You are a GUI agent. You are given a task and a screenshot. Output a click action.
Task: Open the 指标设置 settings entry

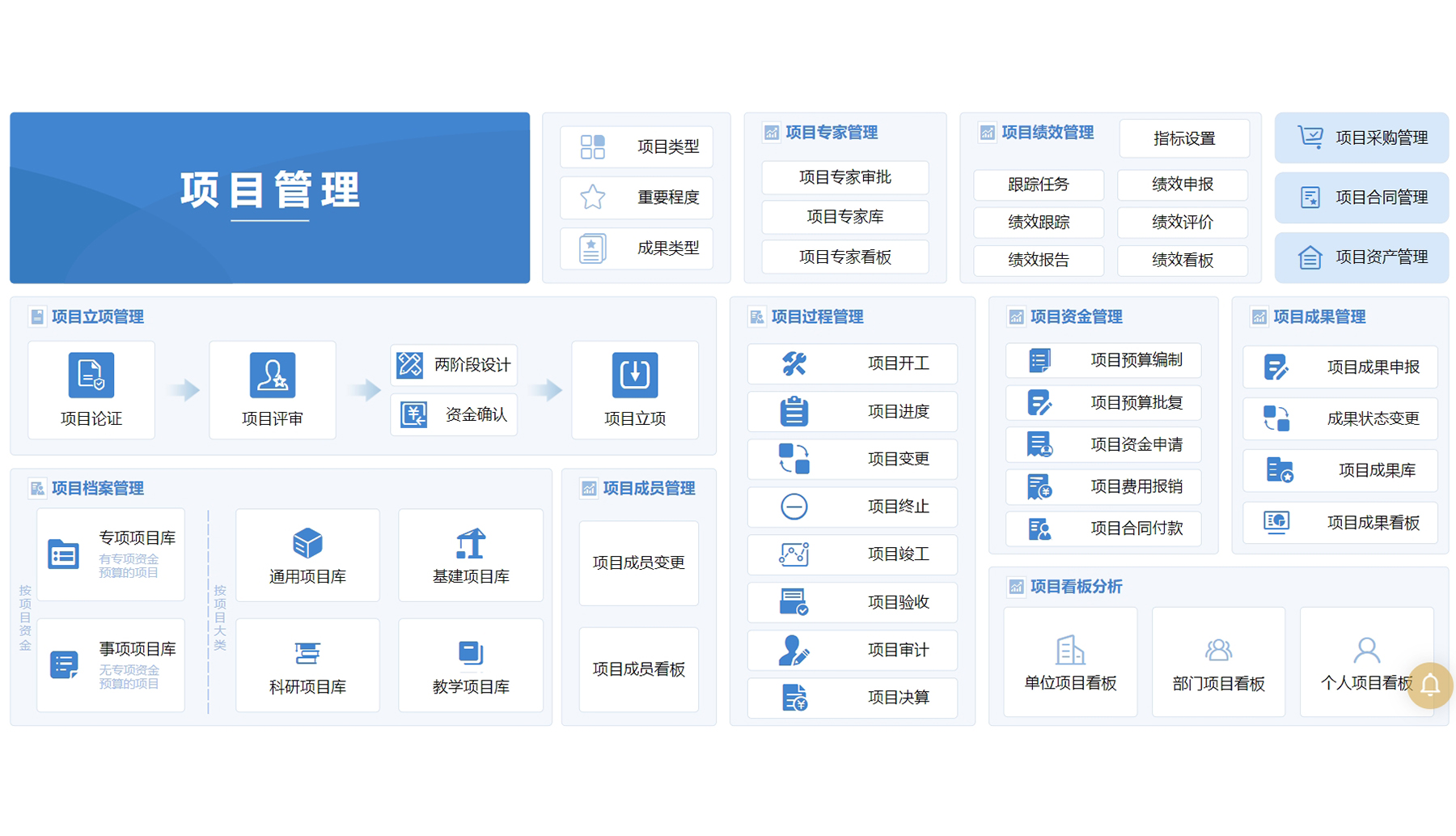1184,138
